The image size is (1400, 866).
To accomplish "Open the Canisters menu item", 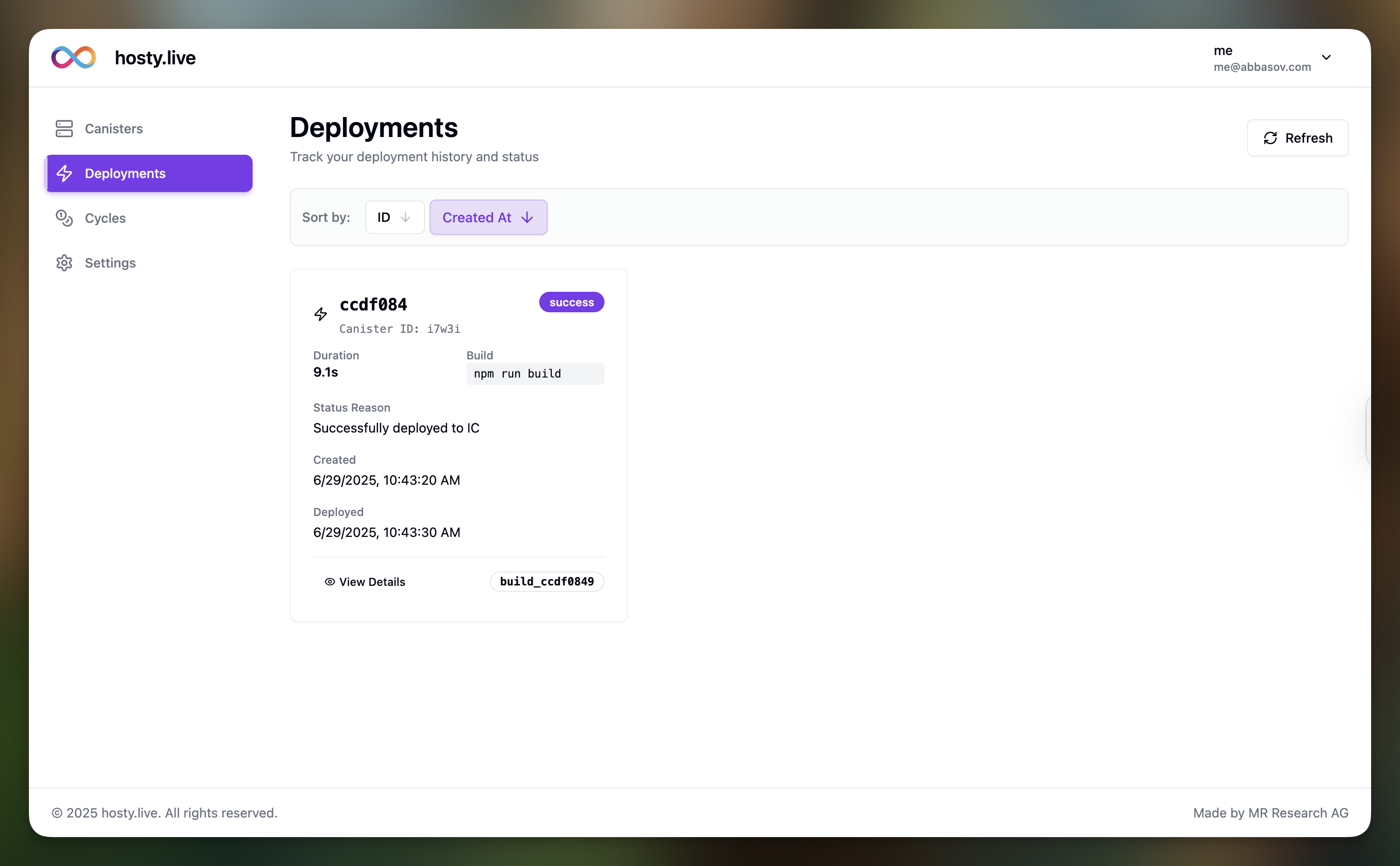I will coord(113,128).
